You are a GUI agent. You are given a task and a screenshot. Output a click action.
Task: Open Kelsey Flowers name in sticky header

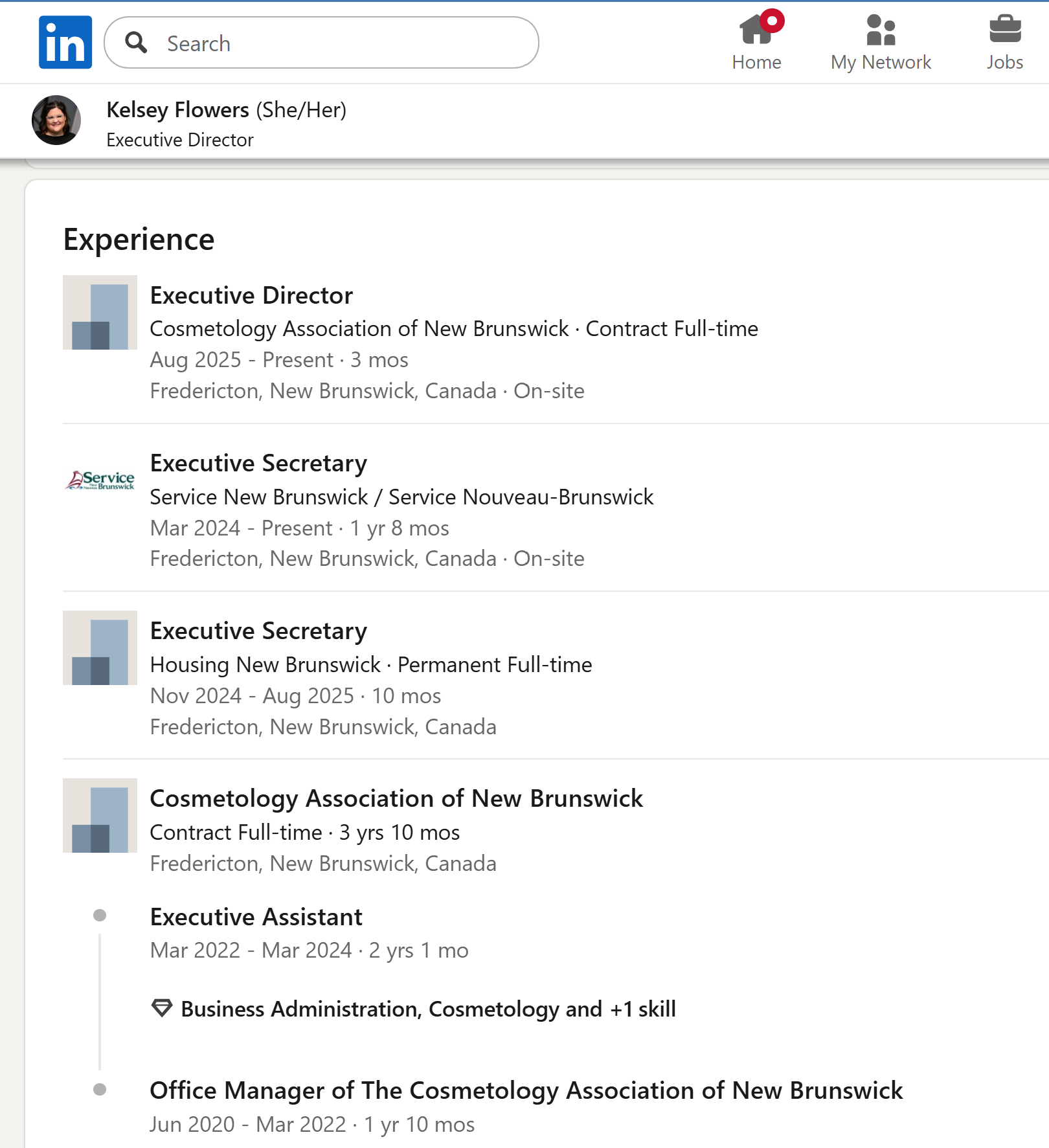pos(177,110)
